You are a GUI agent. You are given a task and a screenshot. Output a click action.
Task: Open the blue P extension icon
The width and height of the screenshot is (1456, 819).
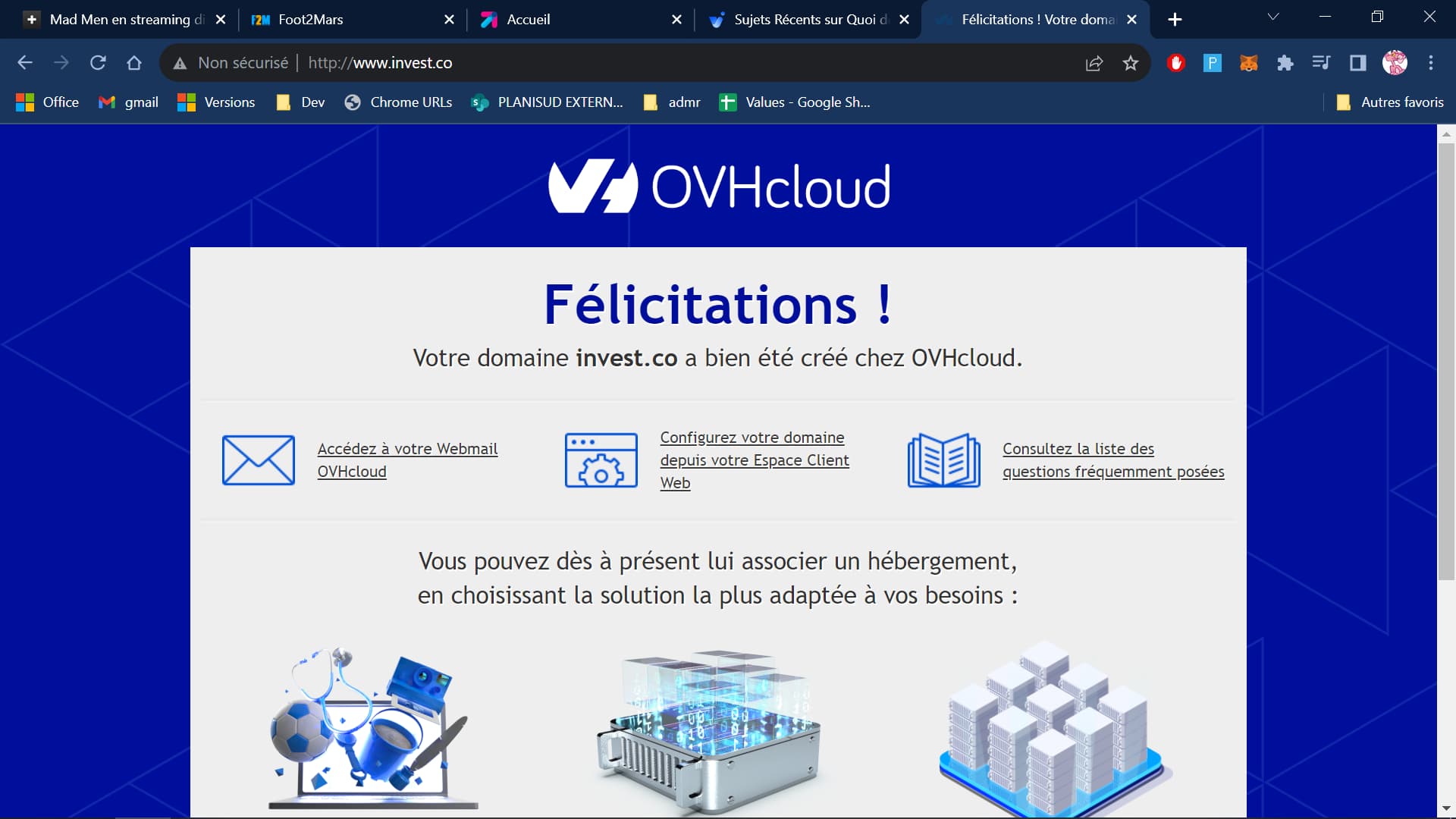coord(1213,63)
